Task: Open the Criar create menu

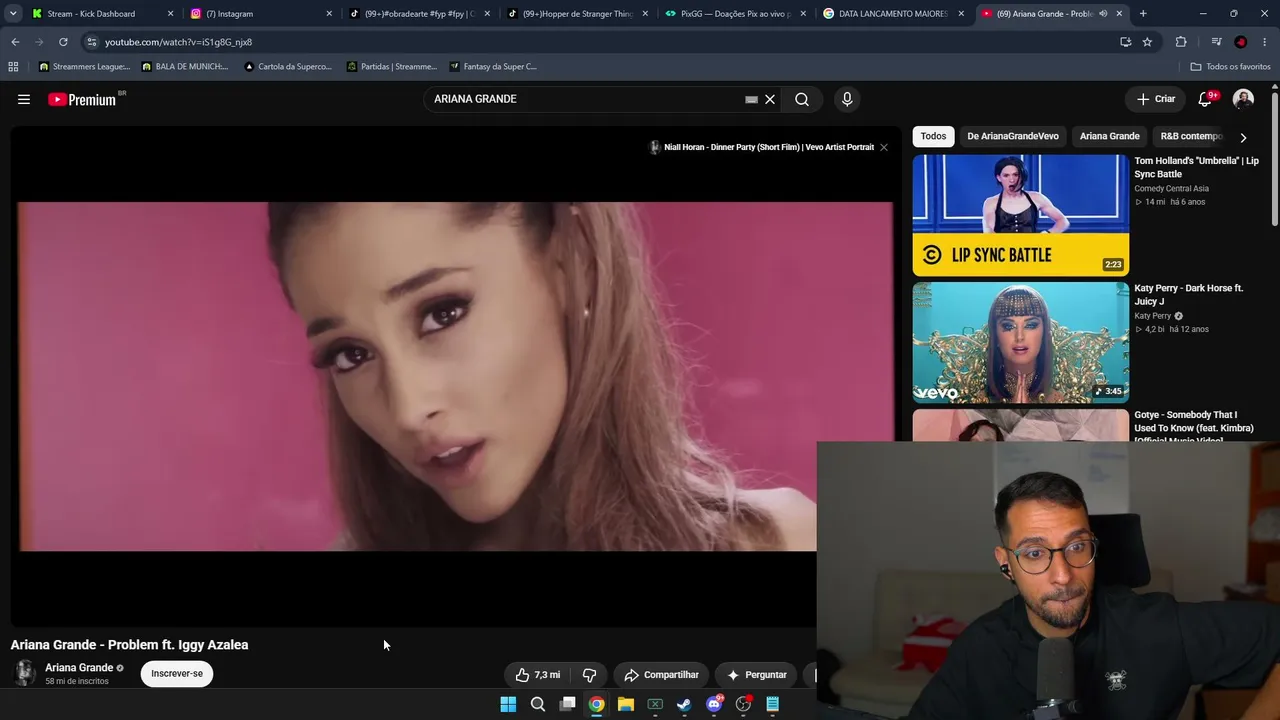Action: 1156,99
